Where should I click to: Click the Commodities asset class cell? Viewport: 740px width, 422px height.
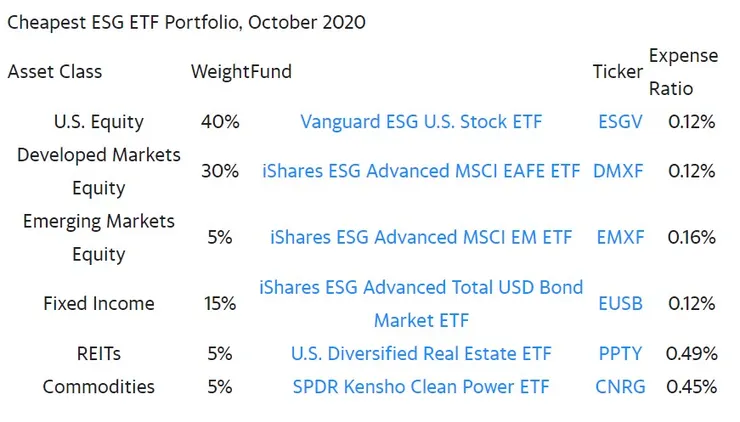coord(99,386)
